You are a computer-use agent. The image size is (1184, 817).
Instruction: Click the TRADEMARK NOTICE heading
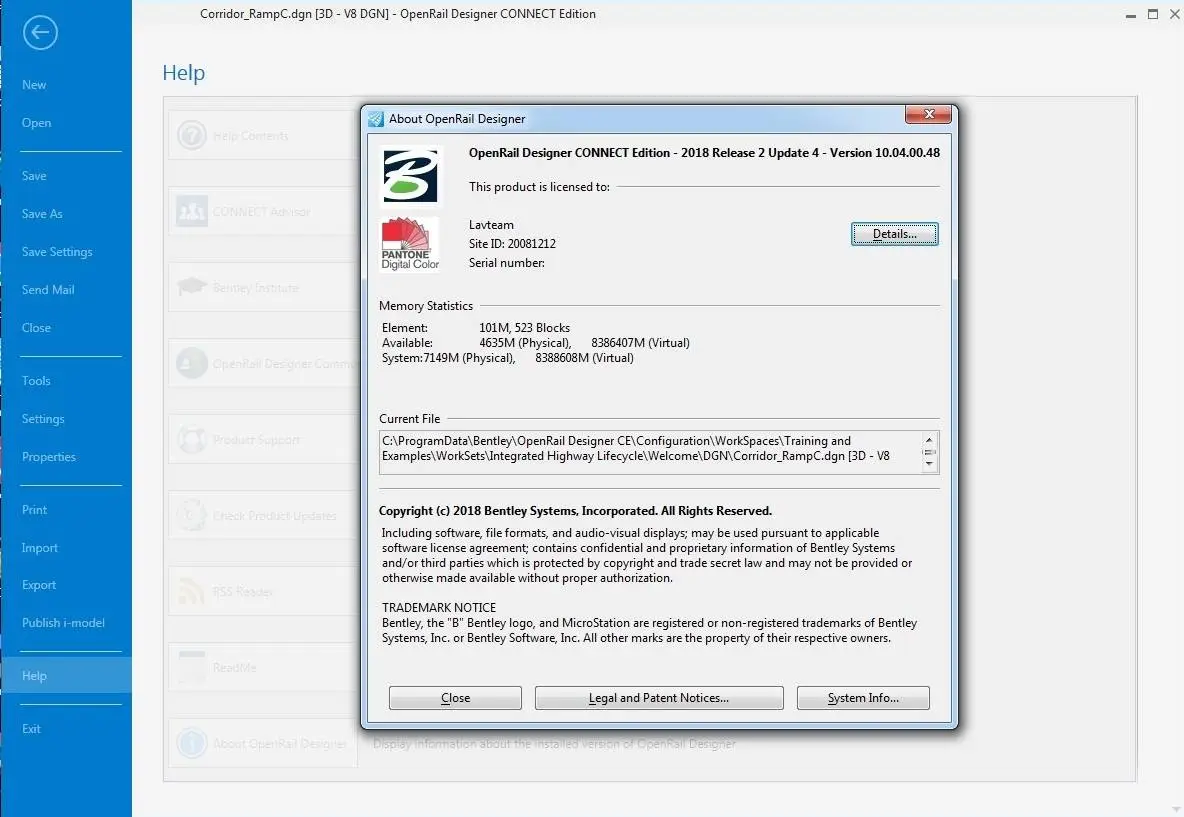click(439, 608)
